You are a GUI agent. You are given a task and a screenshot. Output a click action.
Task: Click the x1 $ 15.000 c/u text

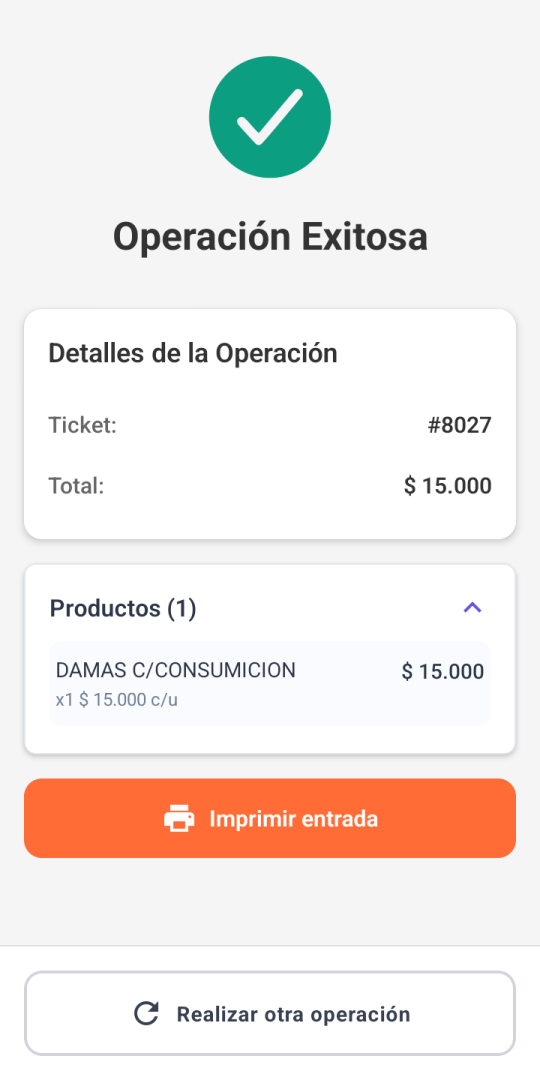coord(117,700)
